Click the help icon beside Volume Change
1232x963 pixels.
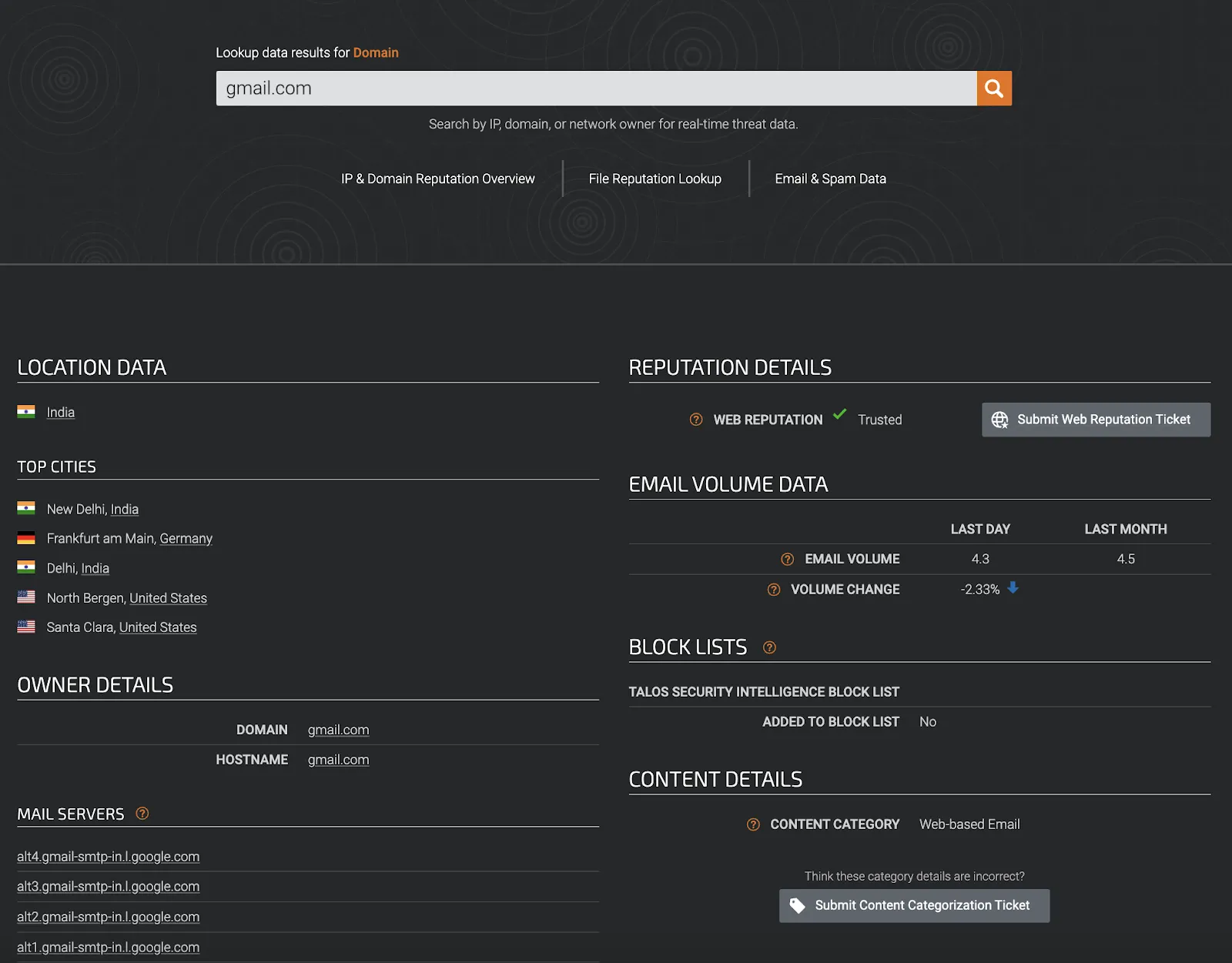coord(774,590)
